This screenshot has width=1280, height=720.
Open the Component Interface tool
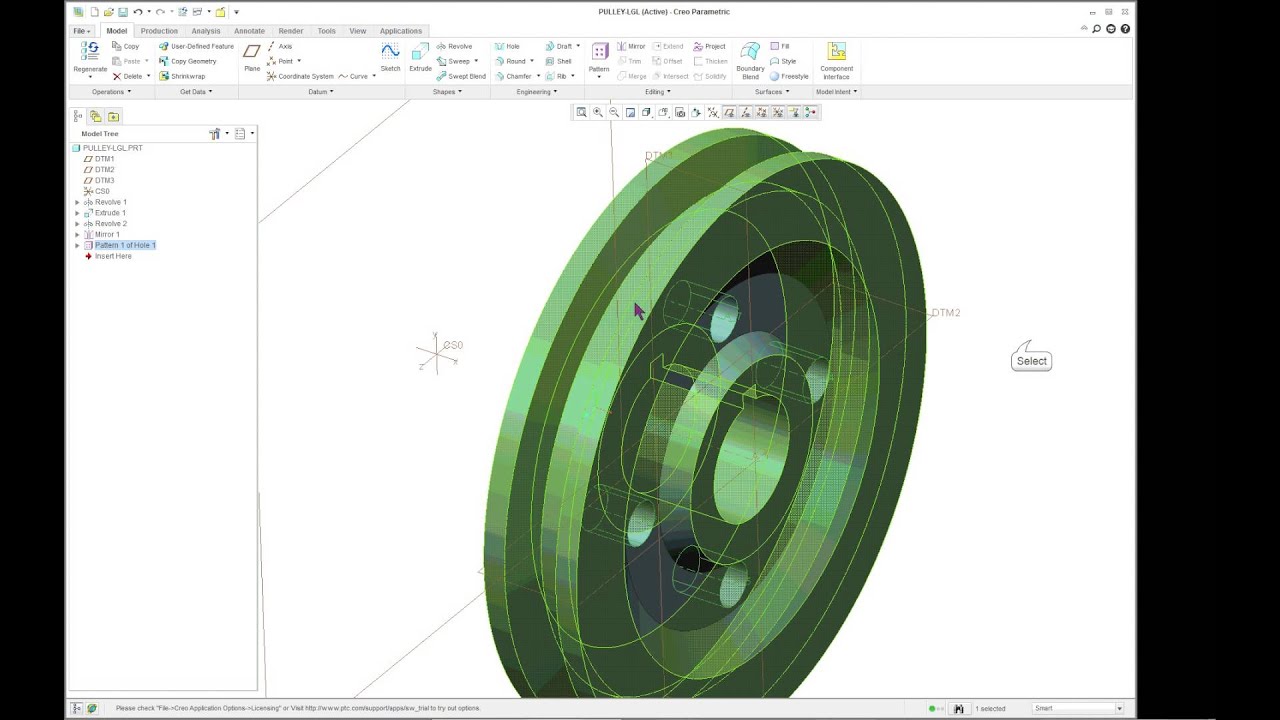(x=836, y=60)
